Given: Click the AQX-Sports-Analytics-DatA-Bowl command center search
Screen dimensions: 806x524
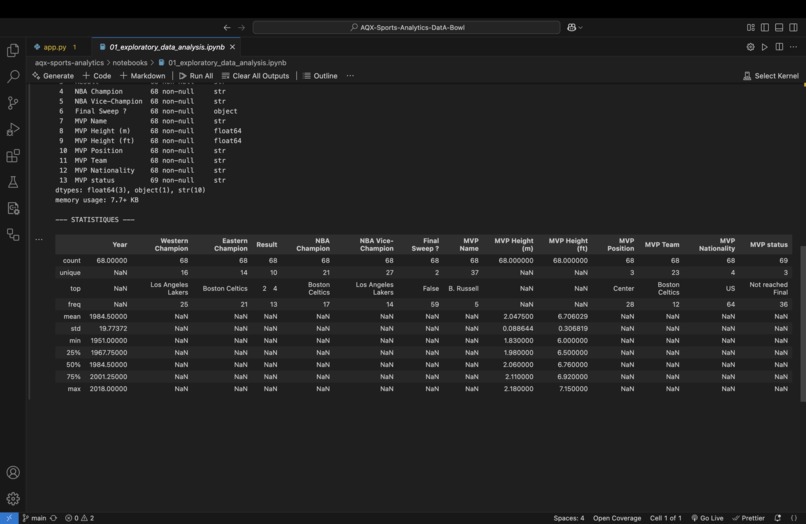Looking at the screenshot, I should (407, 27).
